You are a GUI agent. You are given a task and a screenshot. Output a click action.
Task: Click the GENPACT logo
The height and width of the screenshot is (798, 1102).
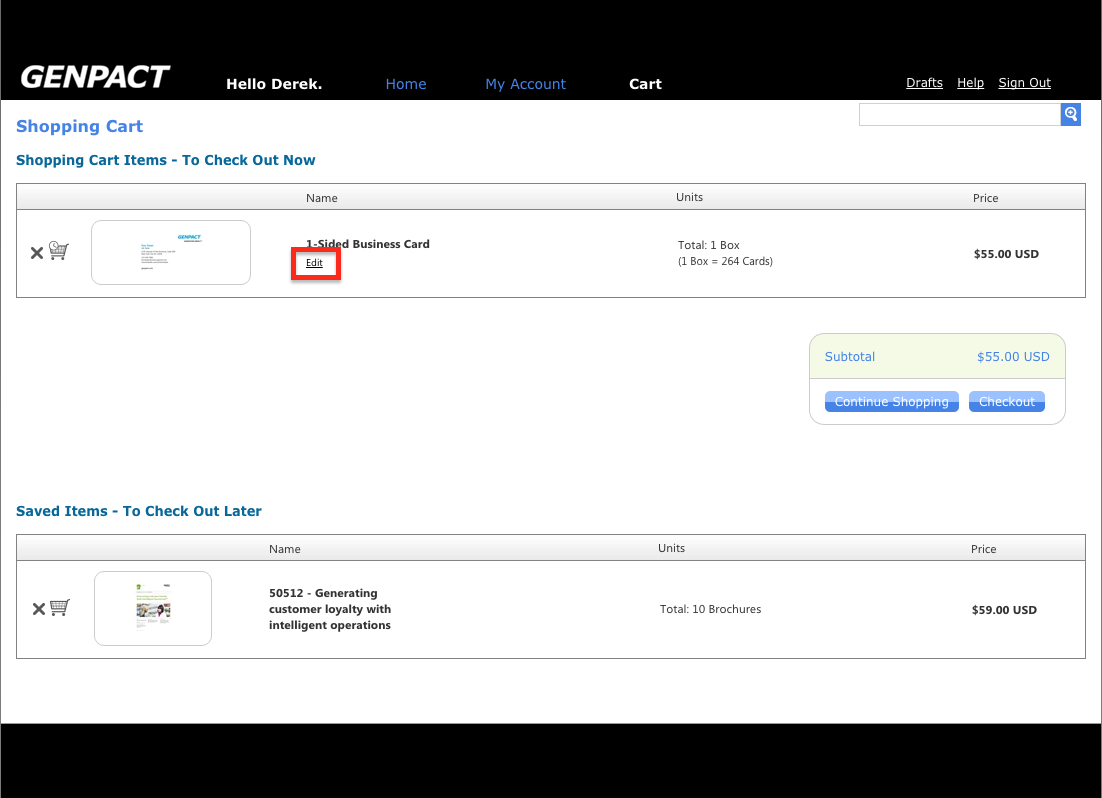[x=95, y=78]
